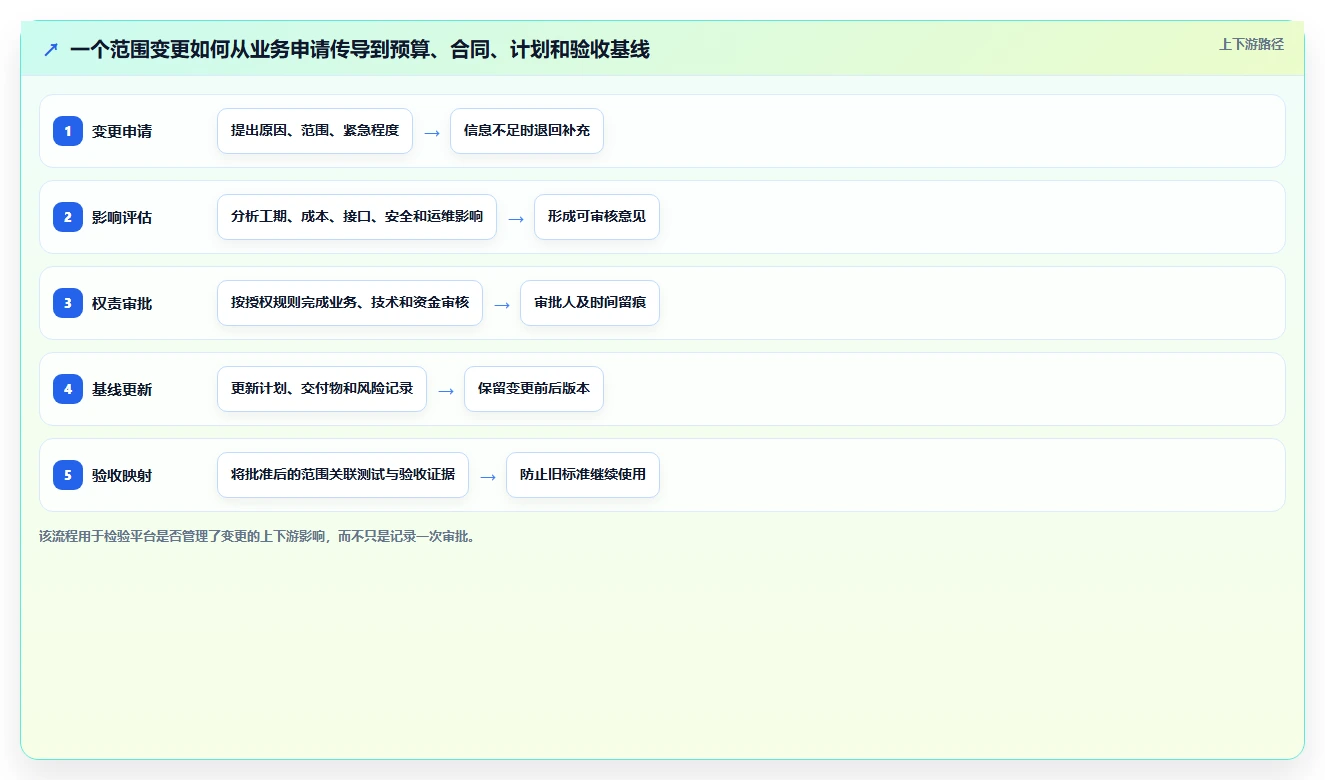The width and height of the screenshot is (1325, 780).
Task: Click the 审批人及时间留痕 box
Action: (x=590, y=303)
